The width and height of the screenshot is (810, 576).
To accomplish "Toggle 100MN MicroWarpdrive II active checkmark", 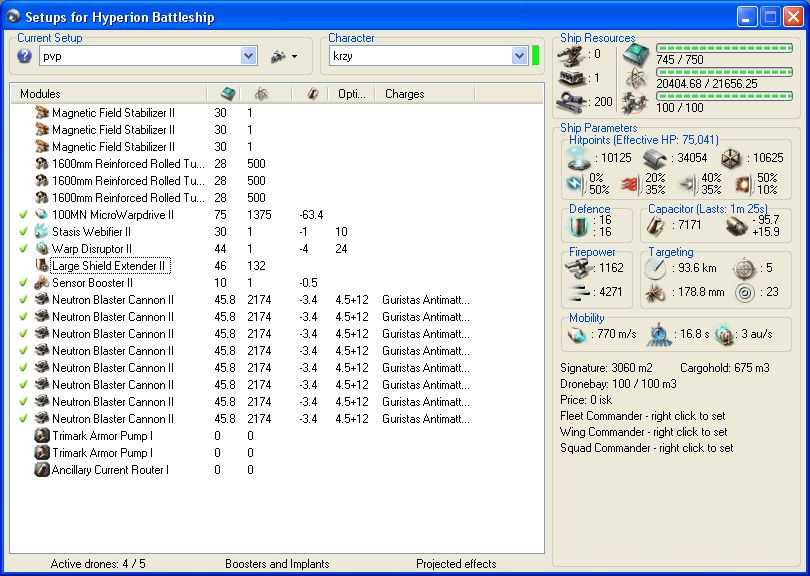I will tap(23, 215).
